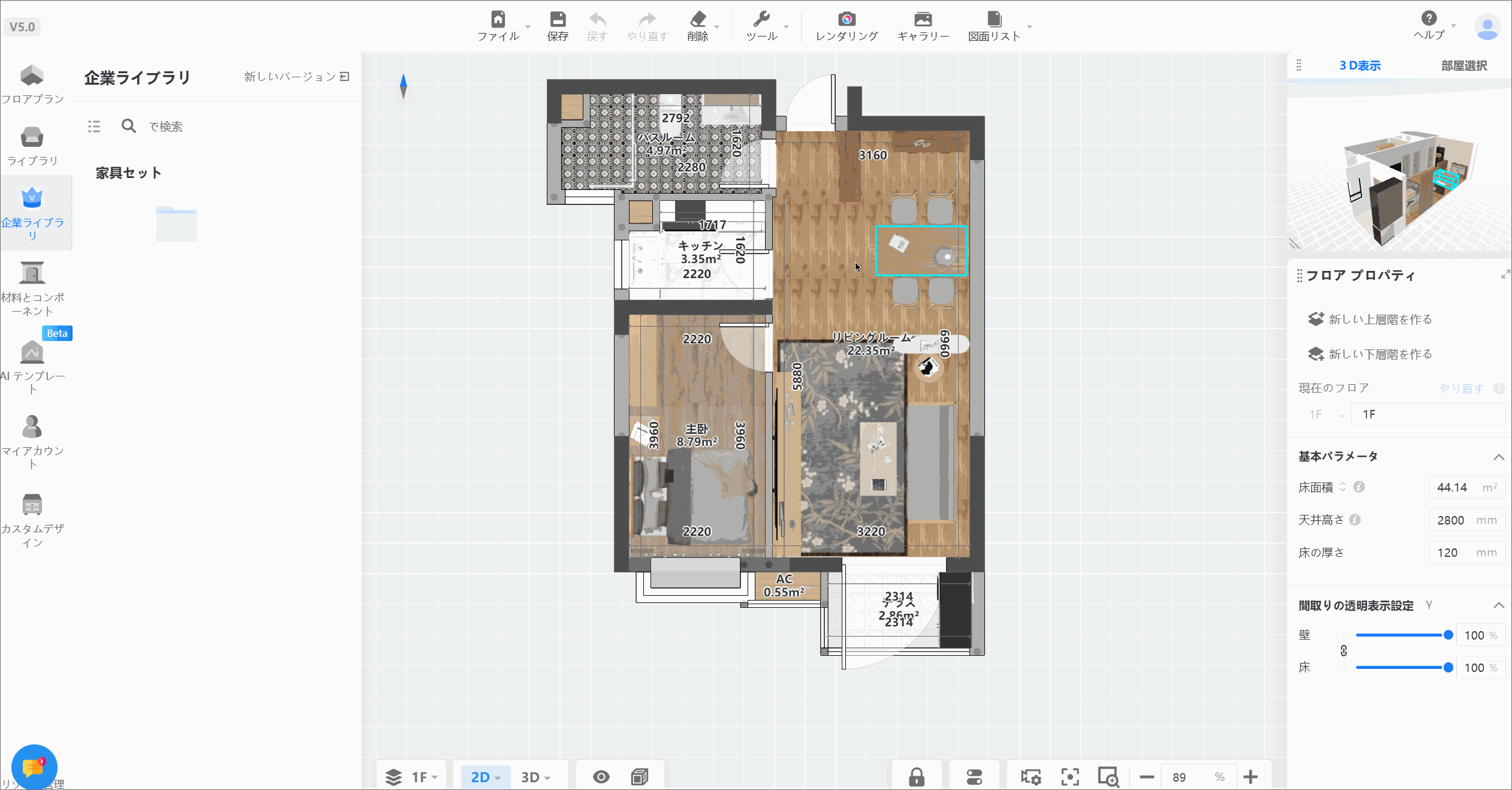Click the wireframe cube display icon

[x=640, y=777]
